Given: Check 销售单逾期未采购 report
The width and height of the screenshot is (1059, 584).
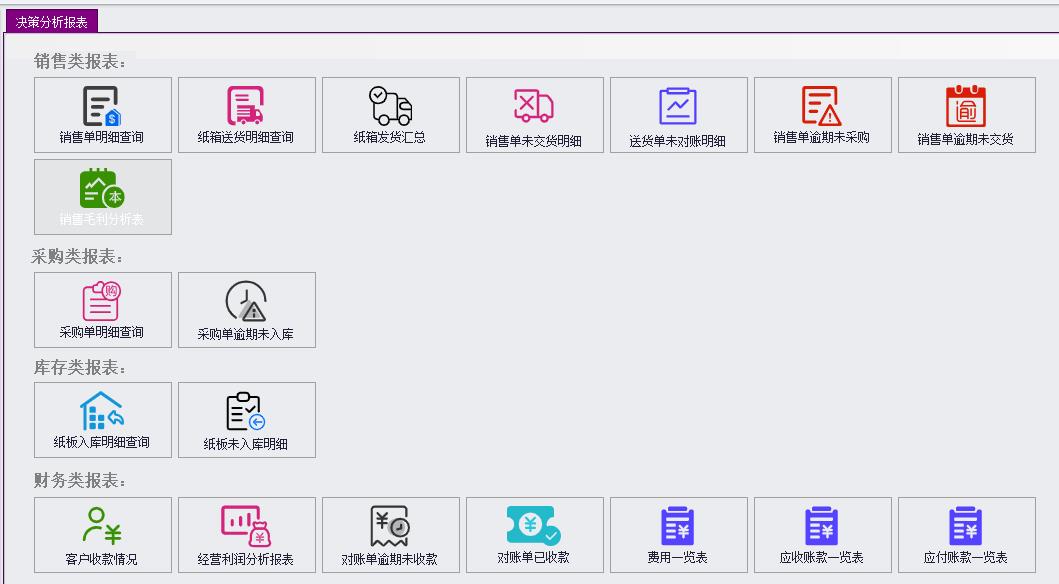Looking at the screenshot, I should [x=823, y=114].
